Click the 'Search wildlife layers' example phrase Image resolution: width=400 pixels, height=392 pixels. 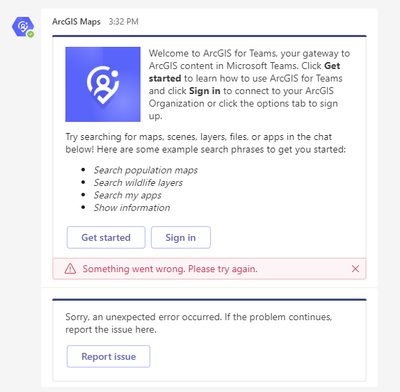(x=138, y=183)
